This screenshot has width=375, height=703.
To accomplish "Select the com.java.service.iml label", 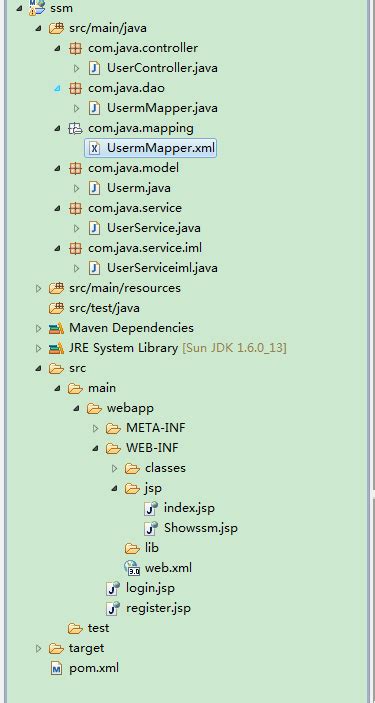I will coord(145,248).
